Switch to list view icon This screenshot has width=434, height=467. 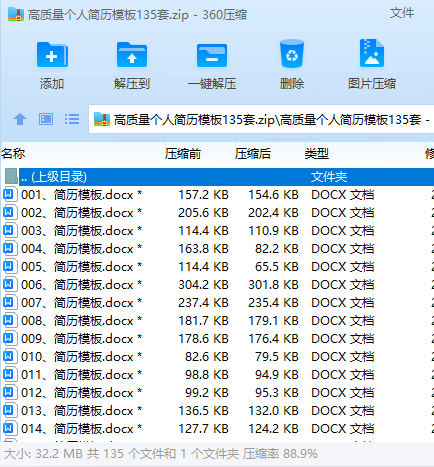click(x=72, y=119)
